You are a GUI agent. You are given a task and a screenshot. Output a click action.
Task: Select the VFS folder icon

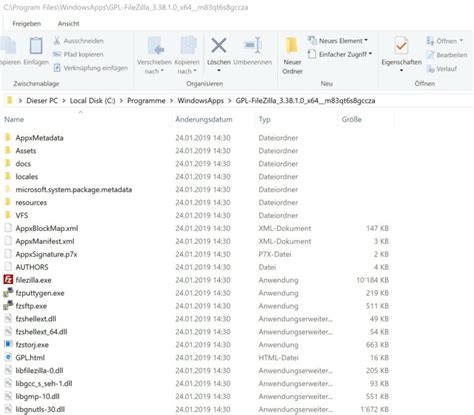tap(8, 215)
